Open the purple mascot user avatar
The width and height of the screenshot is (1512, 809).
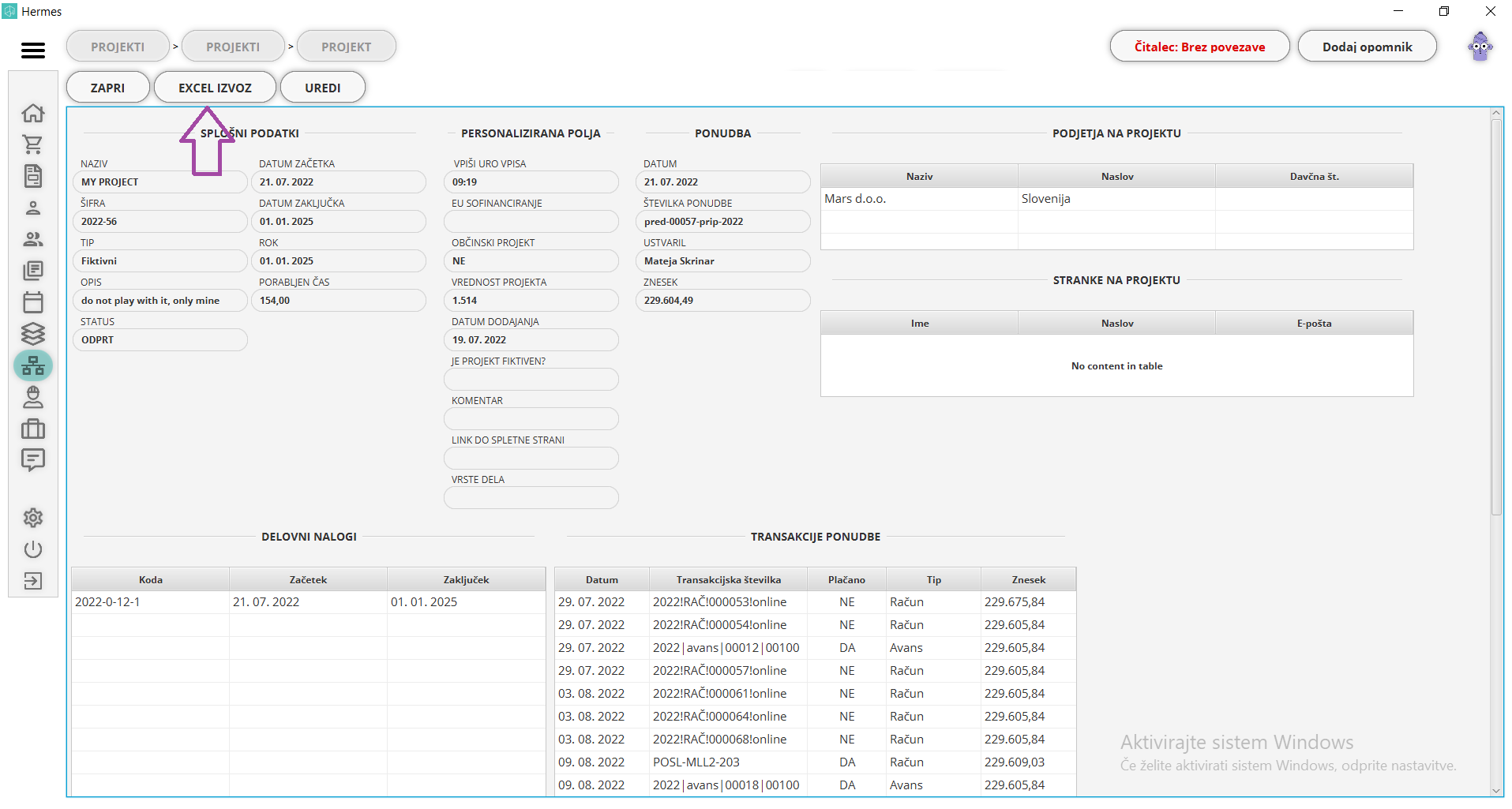1480,47
